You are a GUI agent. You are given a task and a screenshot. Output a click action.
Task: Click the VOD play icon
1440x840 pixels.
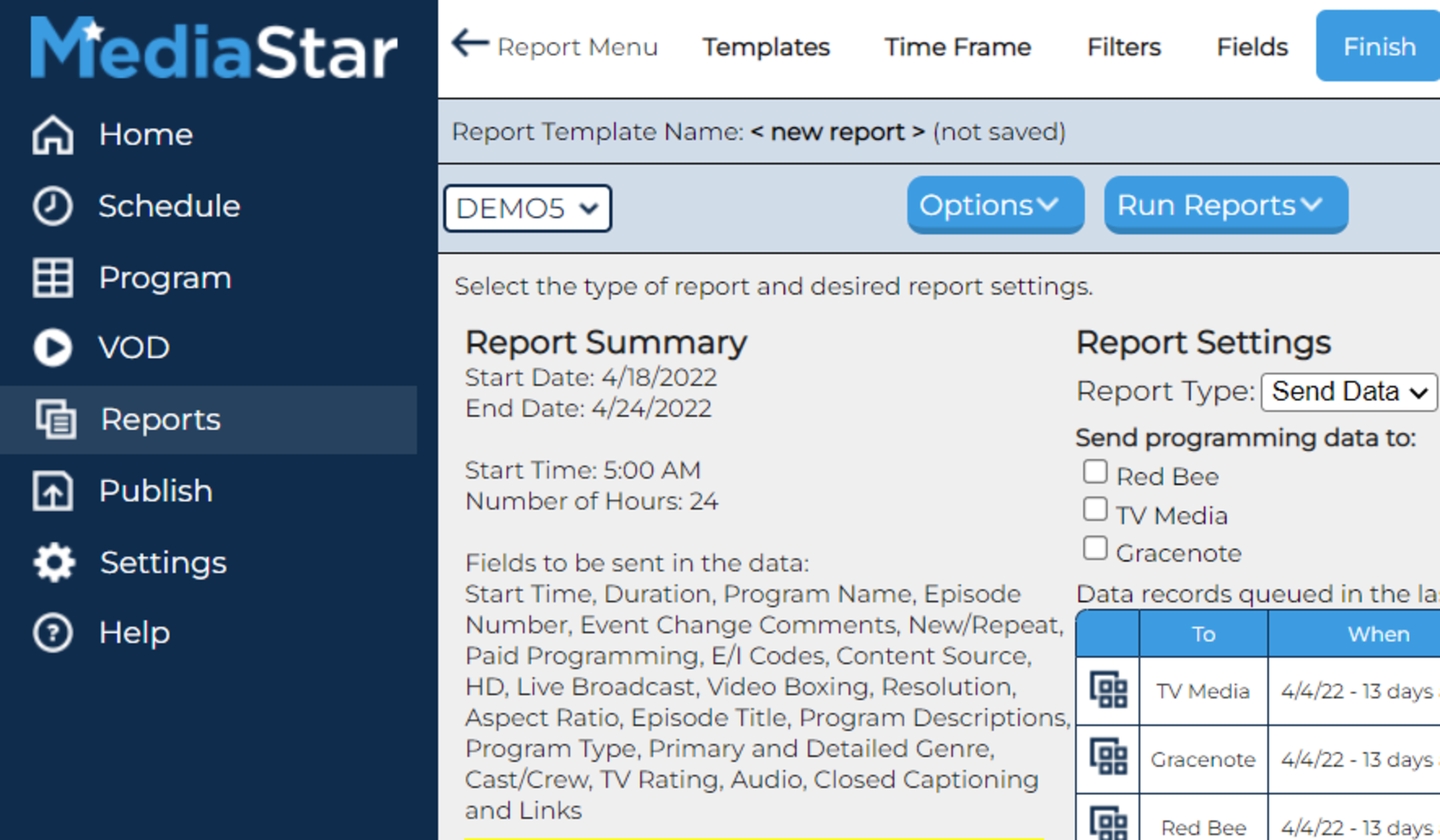pyautogui.click(x=53, y=348)
